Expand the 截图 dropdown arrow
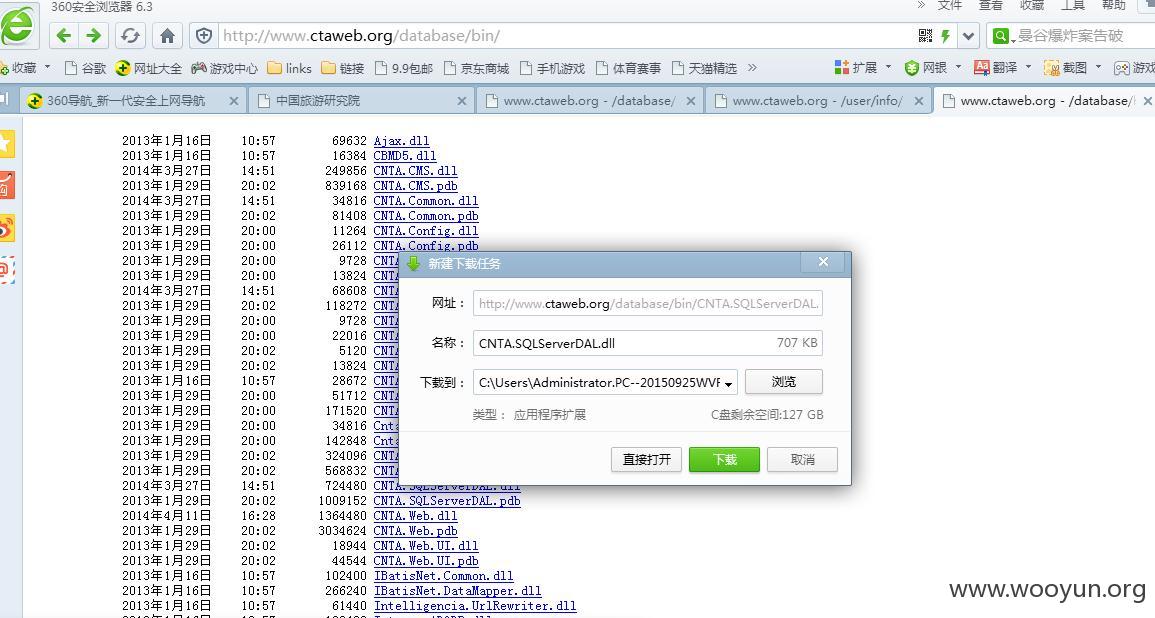Viewport: 1155px width, 618px height. [1098, 67]
